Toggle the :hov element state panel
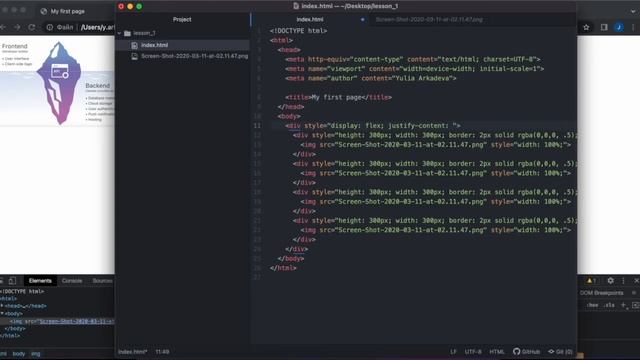 point(592,305)
